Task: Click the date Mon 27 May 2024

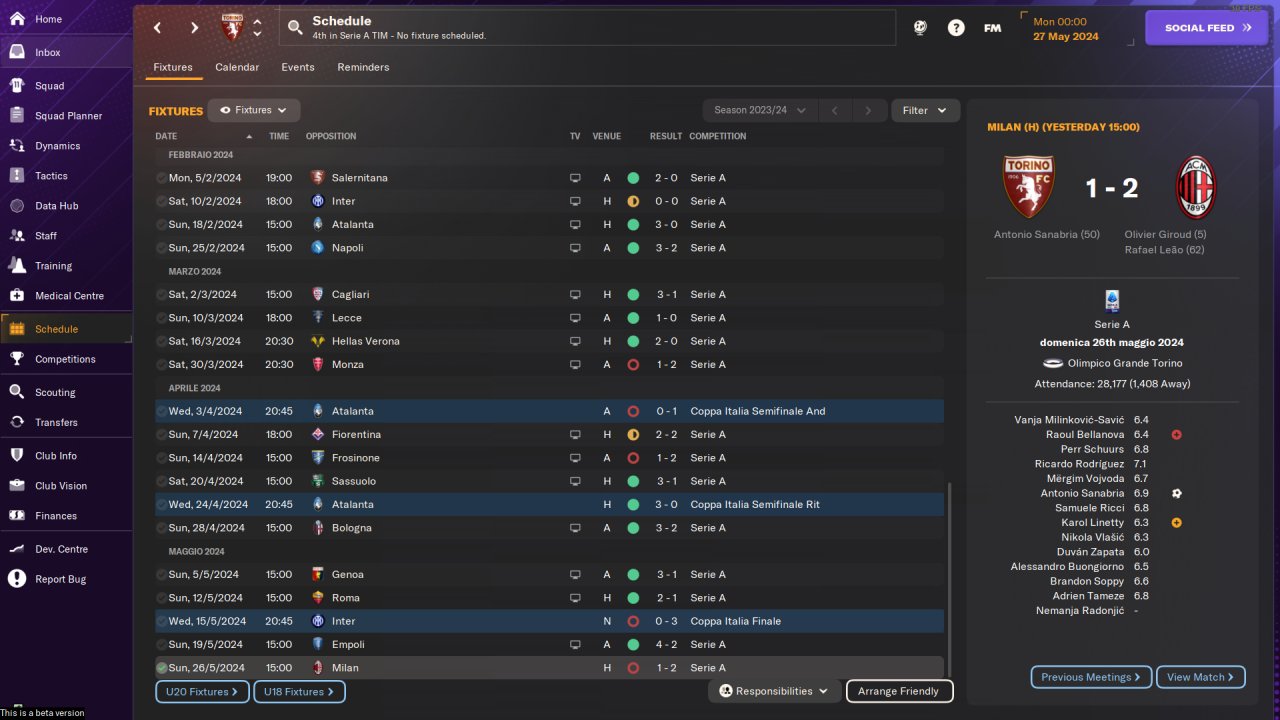Action: coord(1066,29)
